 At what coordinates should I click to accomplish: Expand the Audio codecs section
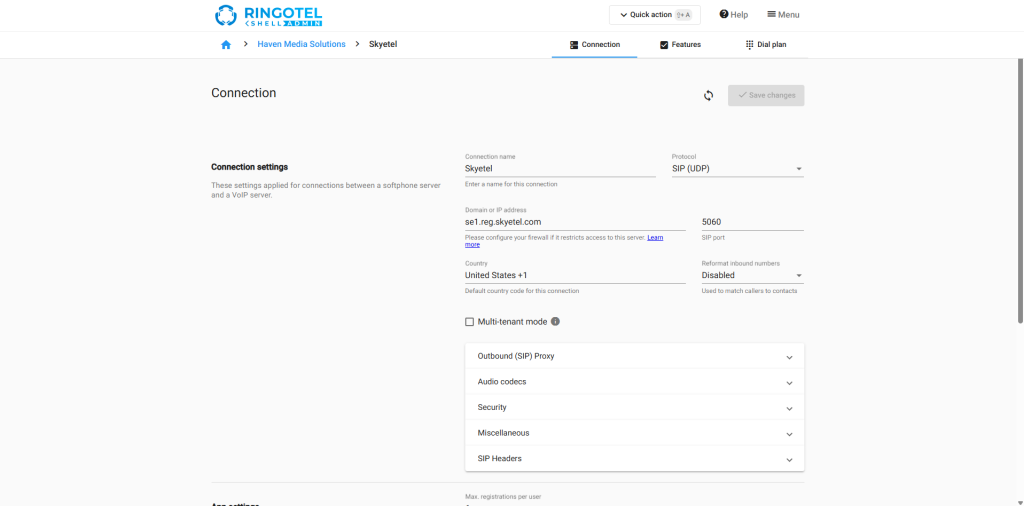coord(634,382)
